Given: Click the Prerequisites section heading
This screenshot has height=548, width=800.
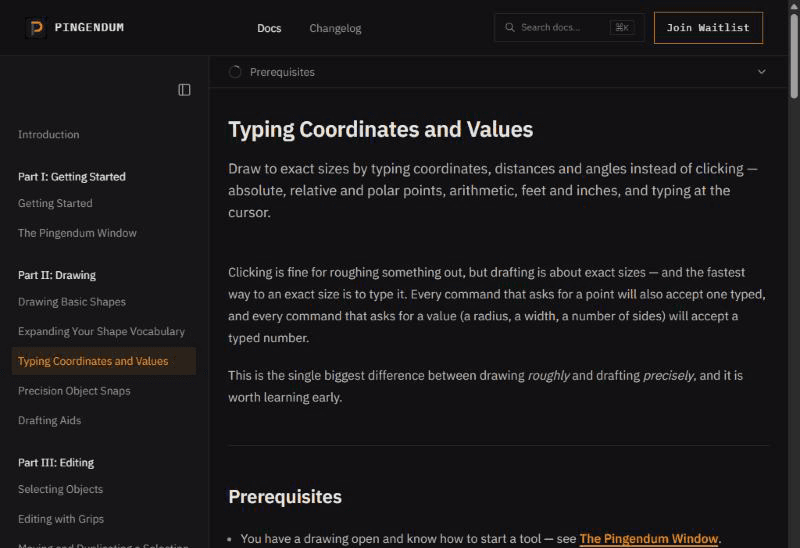Looking at the screenshot, I should point(285,497).
